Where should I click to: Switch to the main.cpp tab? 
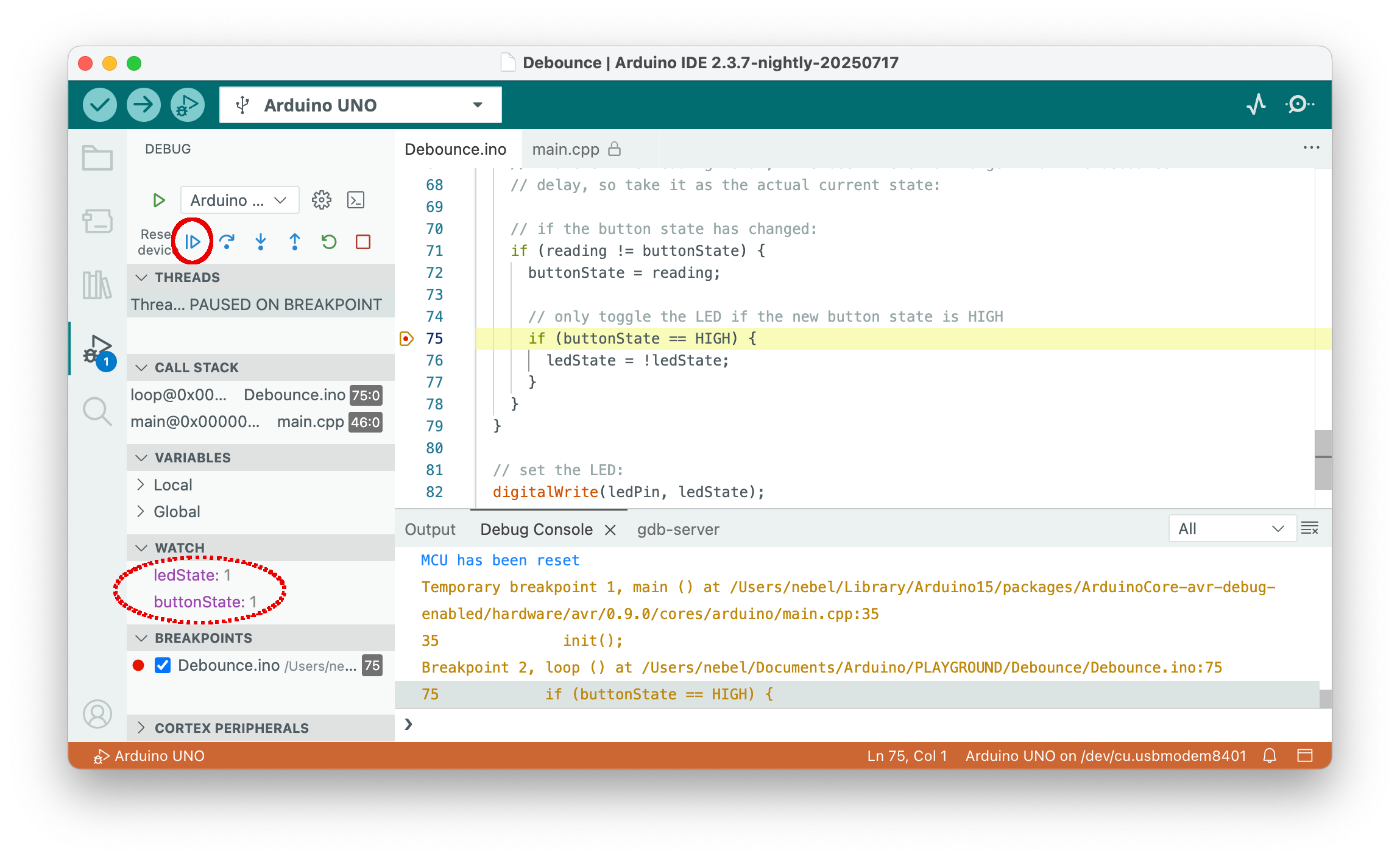[566, 149]
